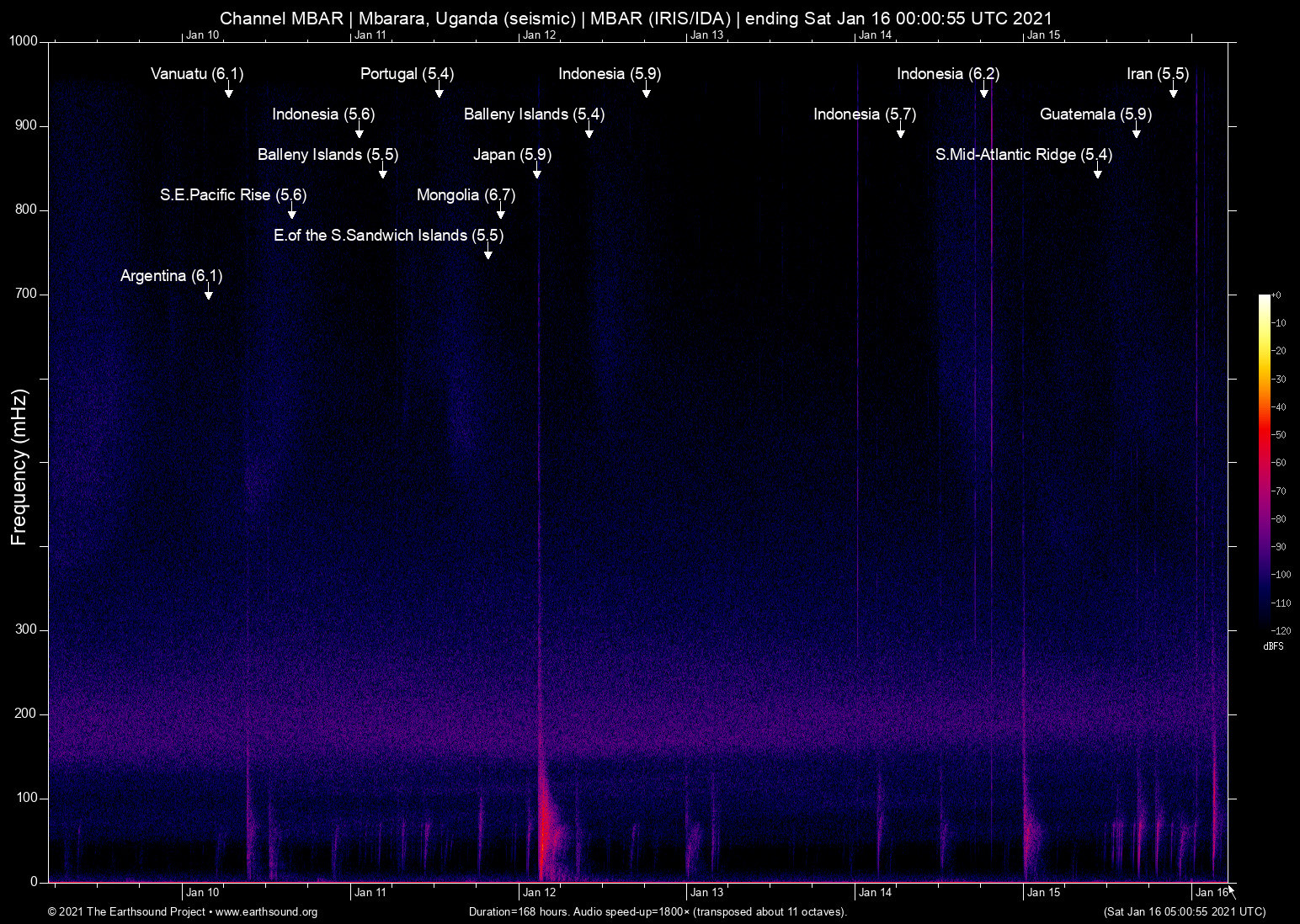
Task: Select the Mongolia (6.7) event label
Action: [x=466, y=195]
